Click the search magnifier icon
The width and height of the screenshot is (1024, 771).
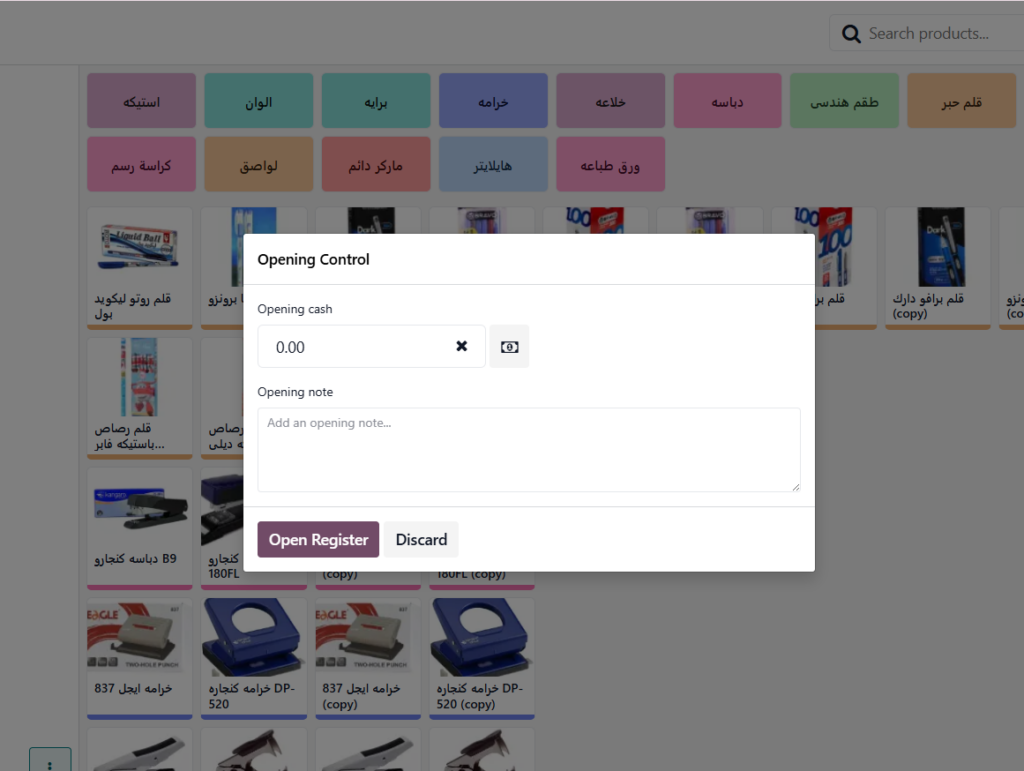[851, 34]
